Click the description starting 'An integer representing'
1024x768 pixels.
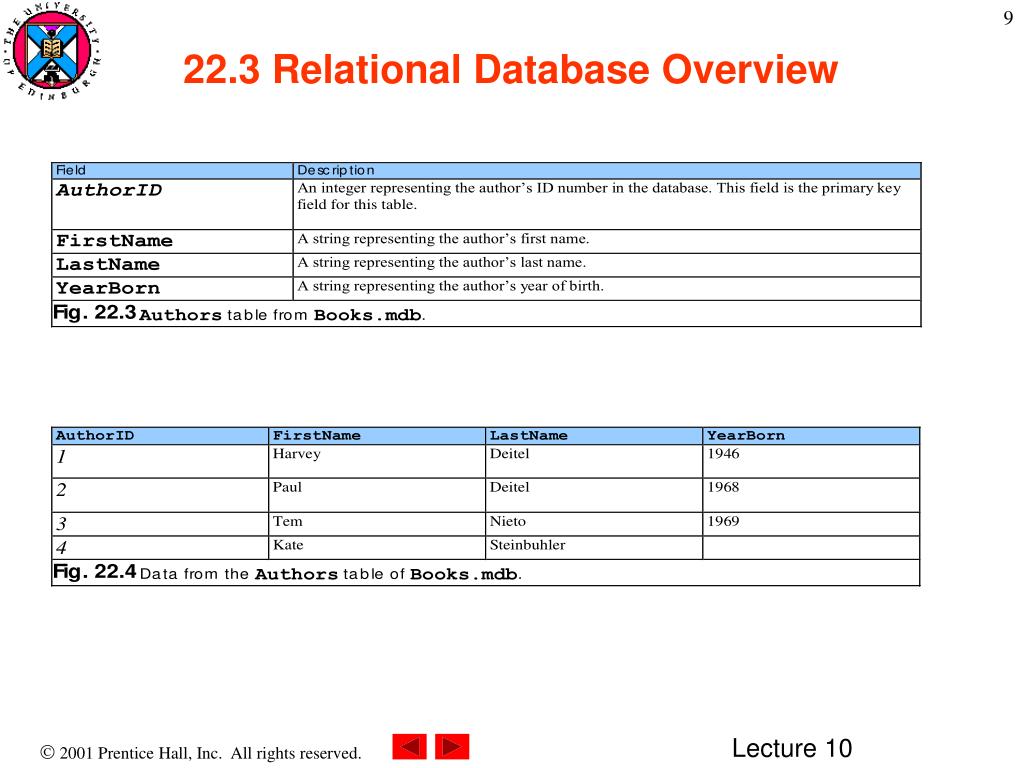coord(599,196)
